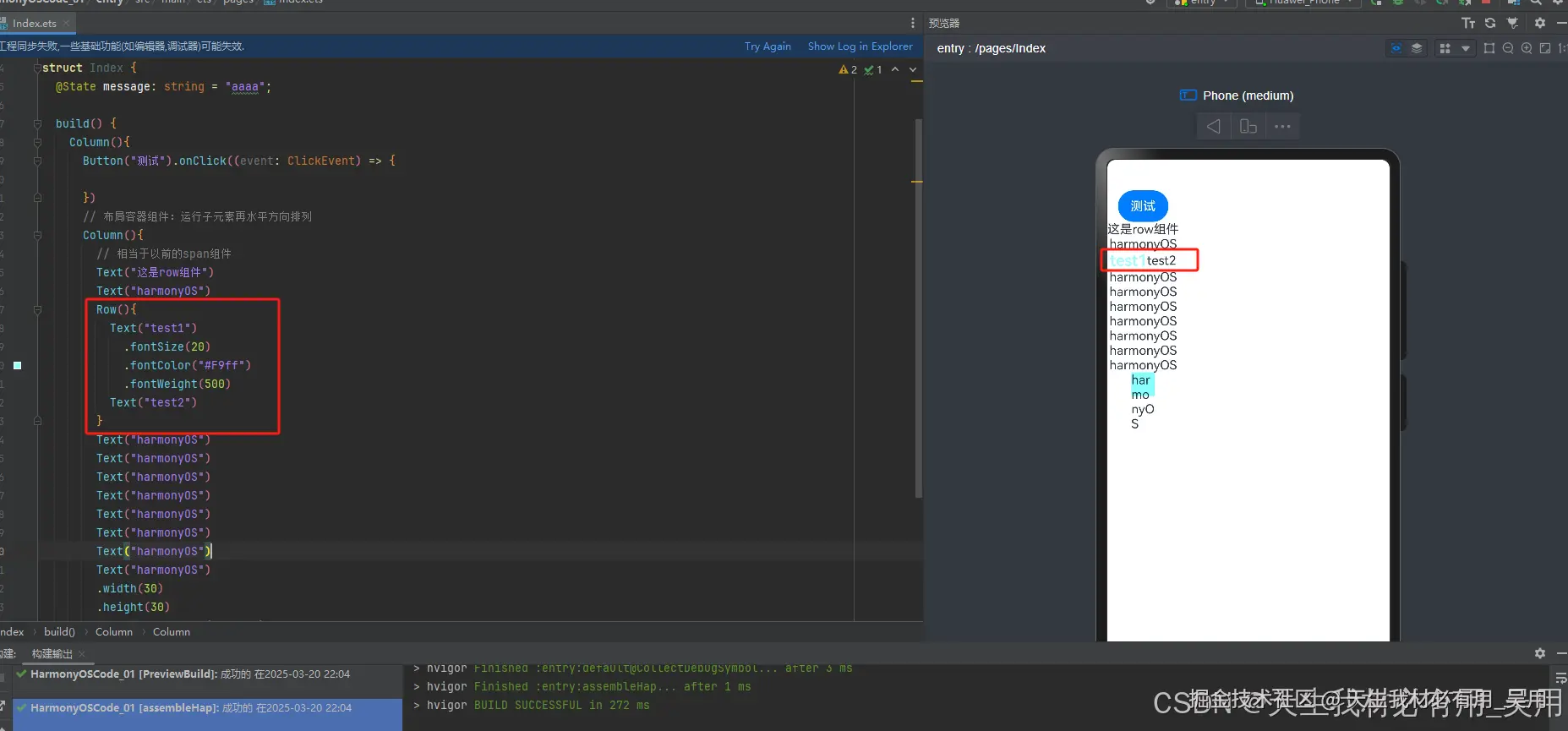The width and height of the screenshot is (1568, 731).
Task: Open the three-dots more options above phone
Action: [1282, 127]
